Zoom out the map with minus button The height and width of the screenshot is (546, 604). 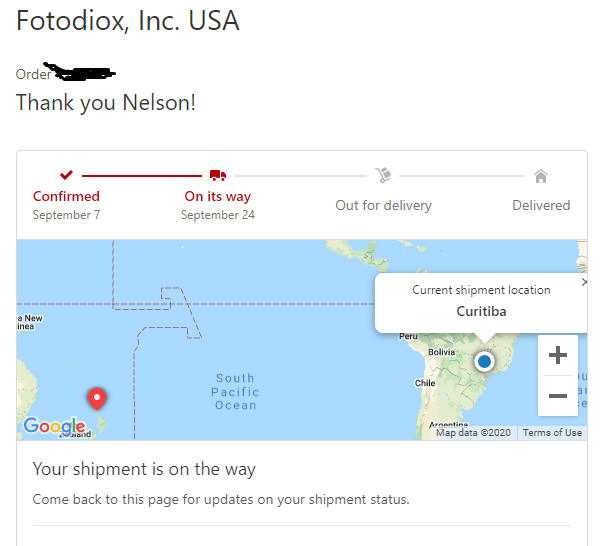[x=558, y=396]
